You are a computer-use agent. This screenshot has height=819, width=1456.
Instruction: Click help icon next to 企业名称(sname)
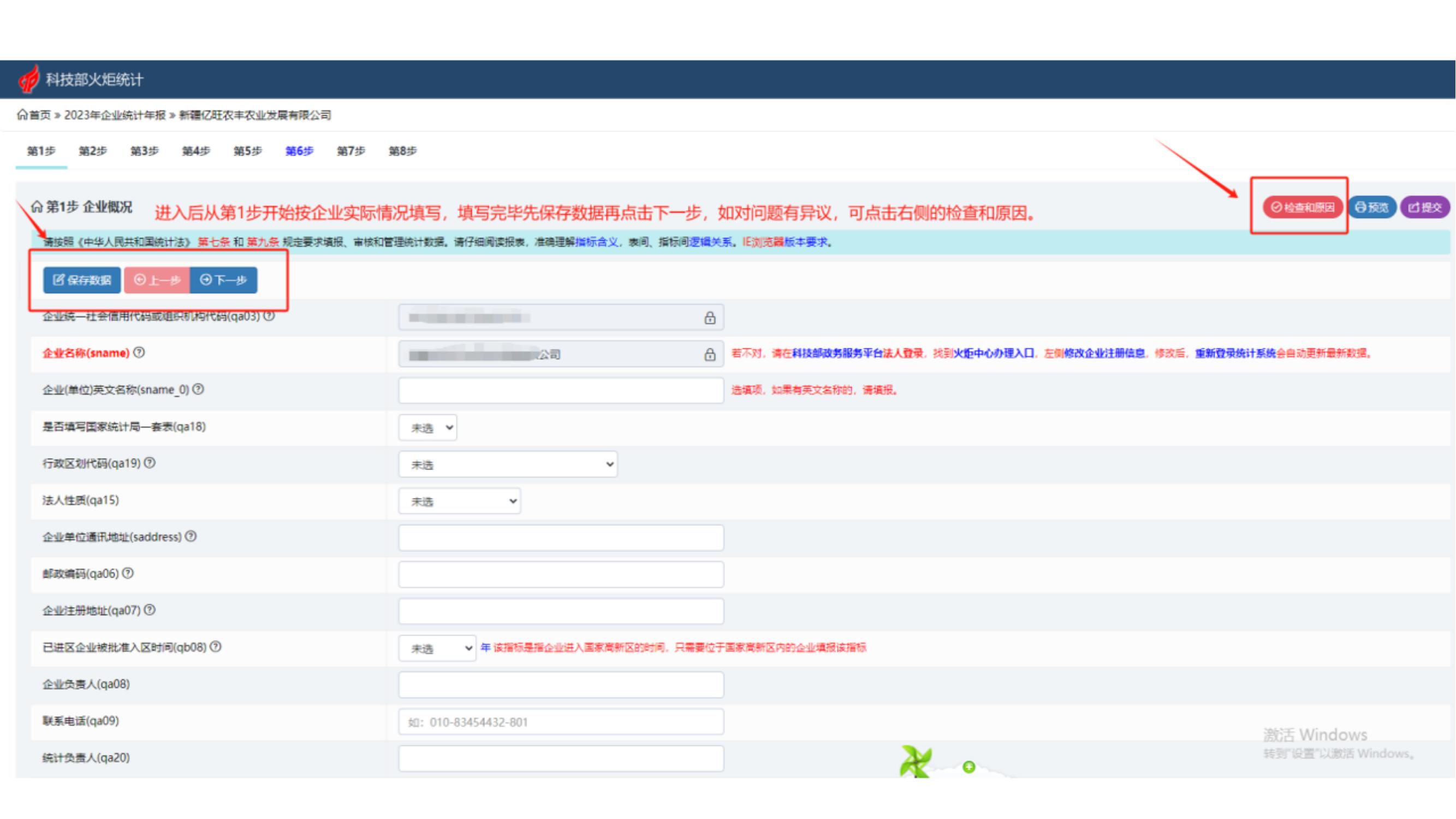coord(139,353)
